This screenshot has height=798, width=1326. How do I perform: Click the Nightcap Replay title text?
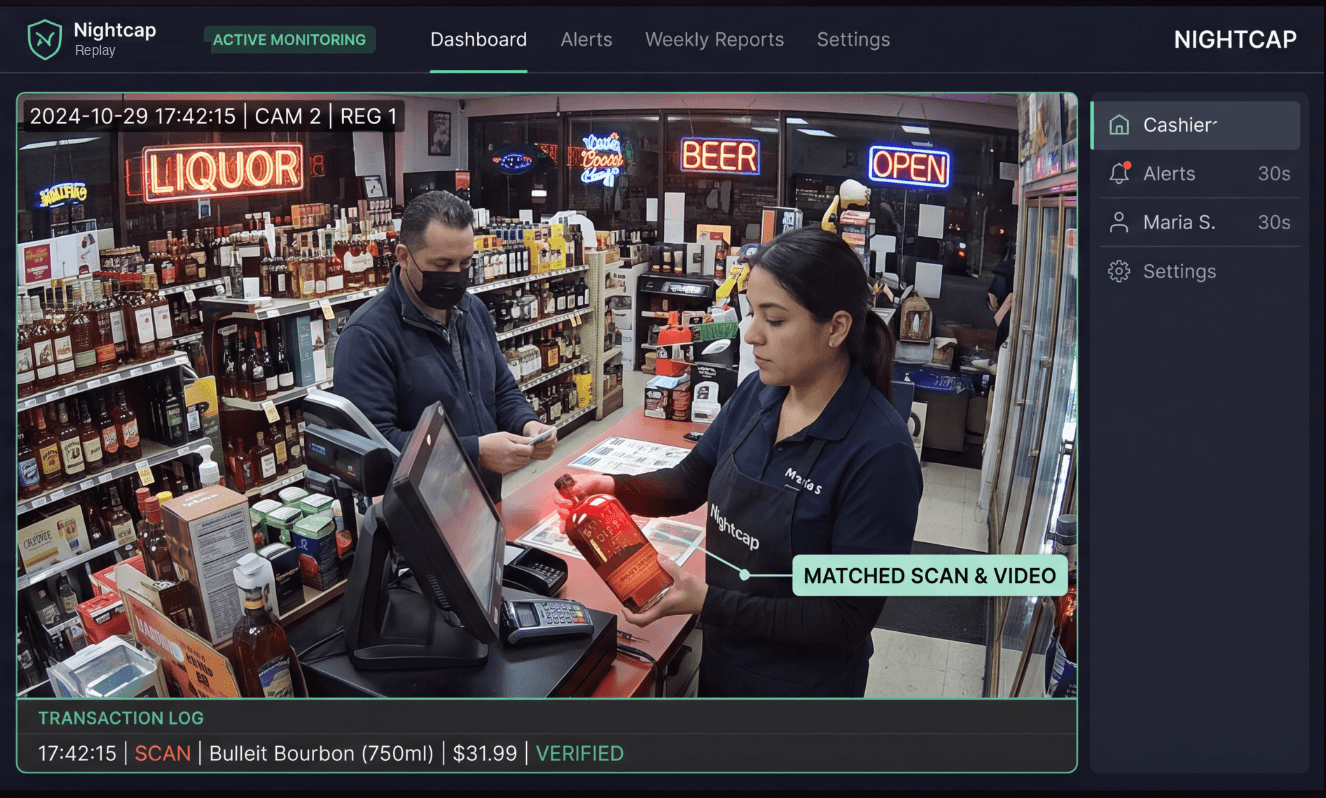pyautogui.click(x=115, y=39)
